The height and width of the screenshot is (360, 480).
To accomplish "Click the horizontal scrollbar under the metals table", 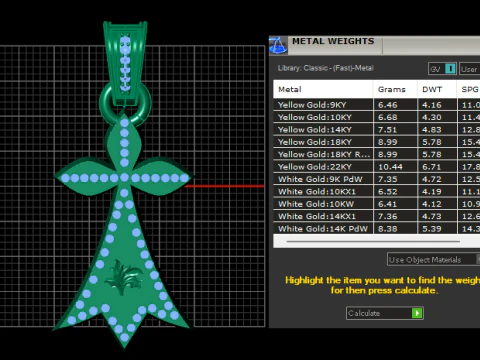I will pyautogui.click(x=373, y=241).
